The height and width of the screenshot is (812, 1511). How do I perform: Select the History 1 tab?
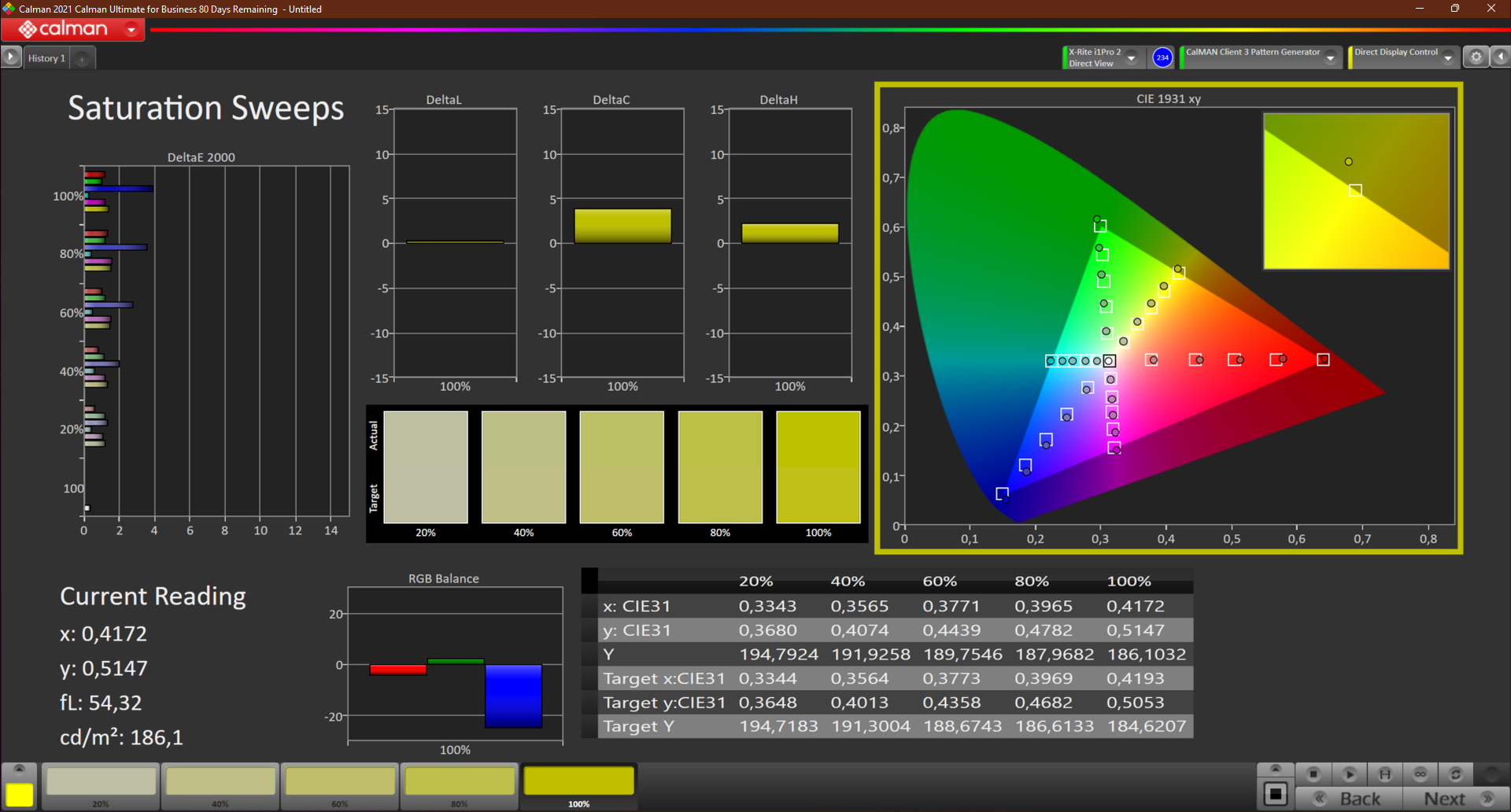pyautogui.click(x=46, y=58)
